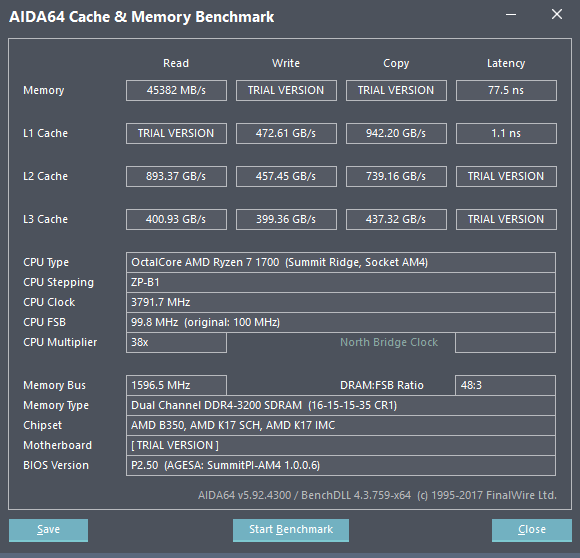Click the Memory Latency 77.5 ns cell
Screen dimensions: 580x558
coord(506,90)
